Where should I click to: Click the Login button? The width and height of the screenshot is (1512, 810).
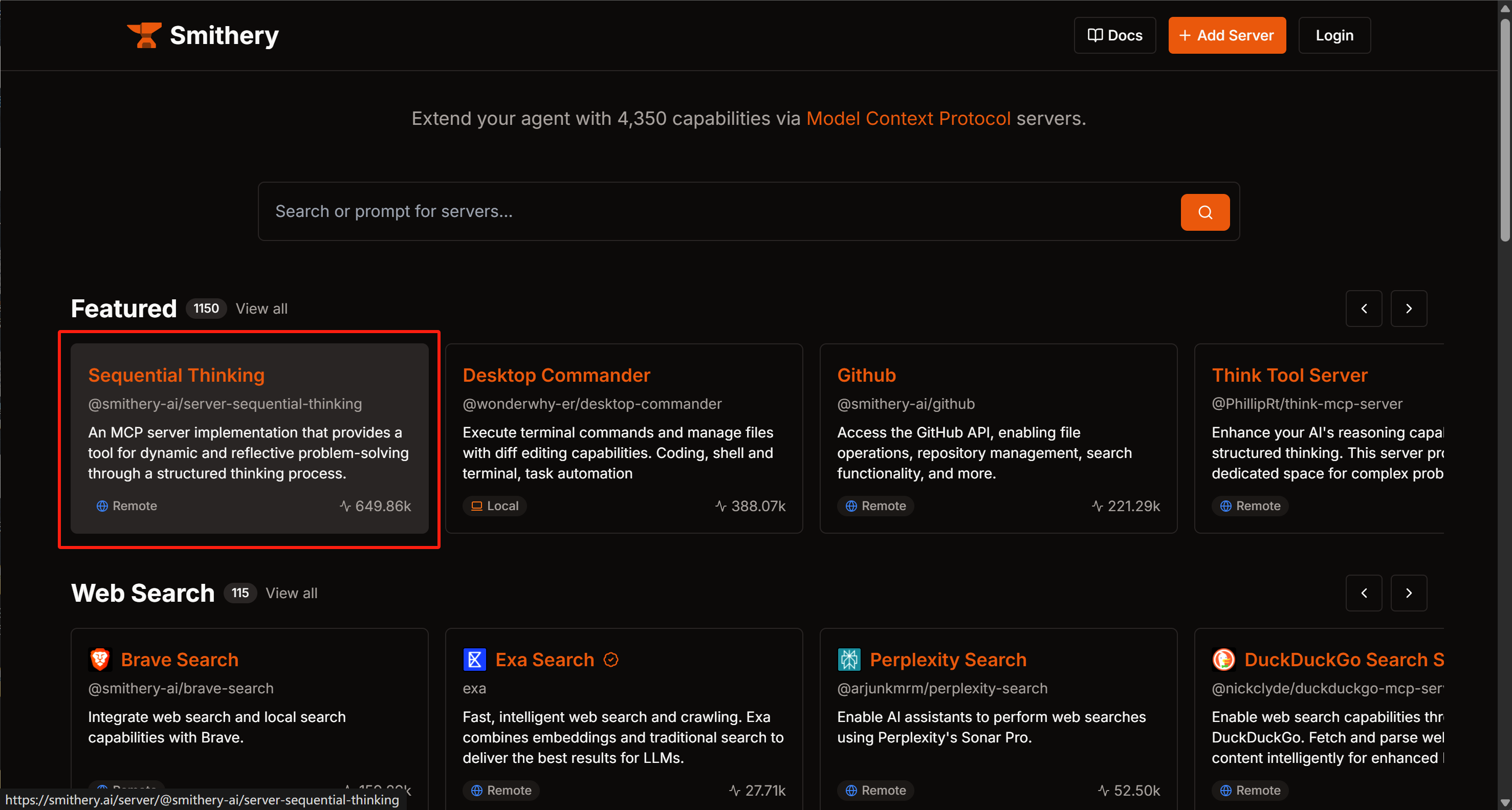tap(1334, 35)
